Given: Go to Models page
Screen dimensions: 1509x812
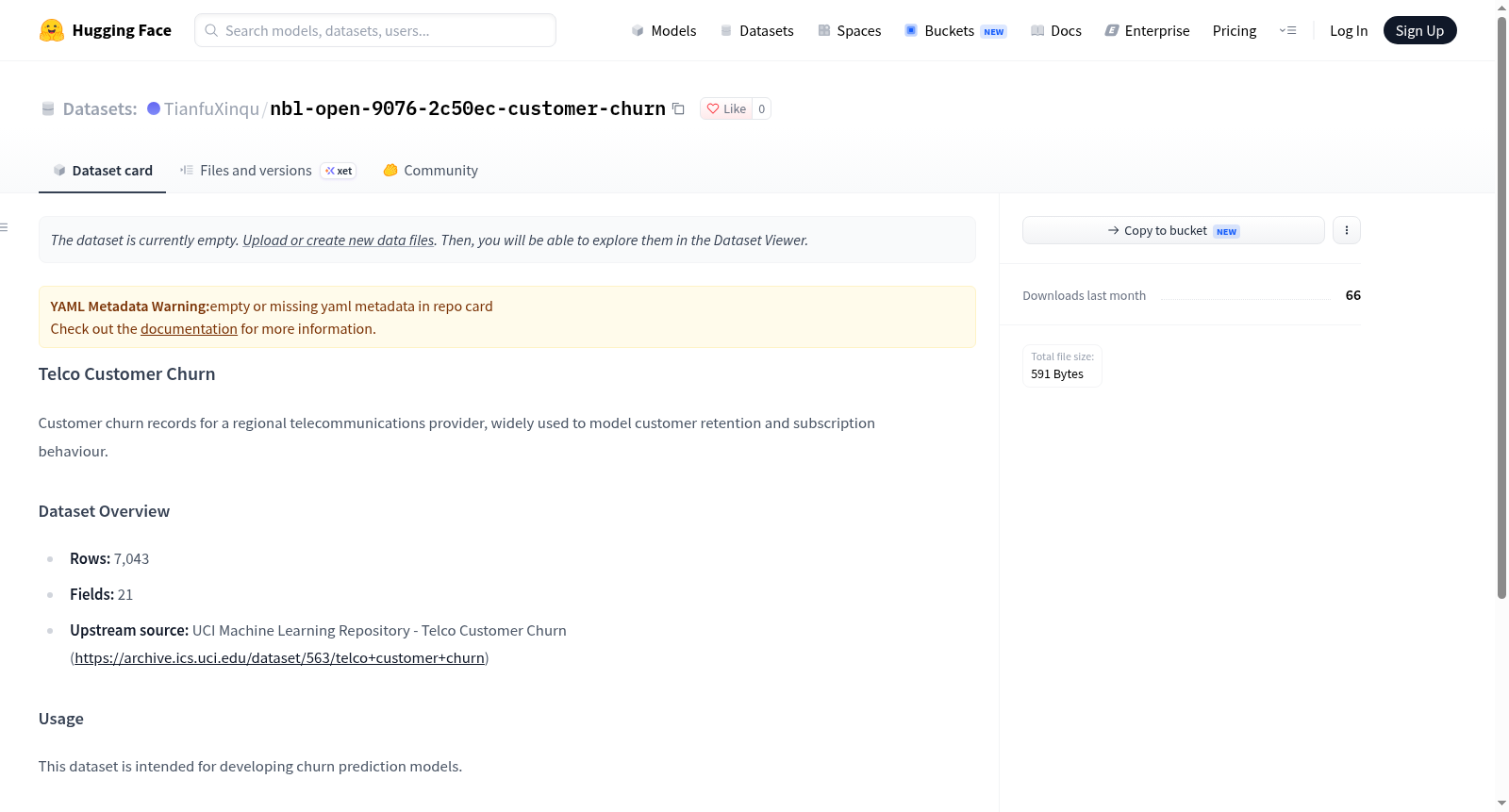Looking at the screenshot, I should [x=664, y=30].
